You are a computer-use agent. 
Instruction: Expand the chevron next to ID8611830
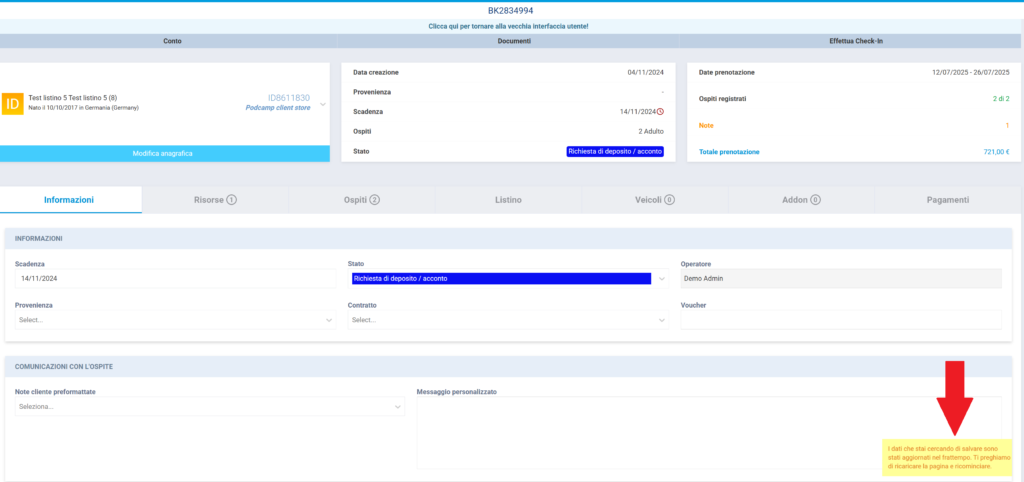coord(322,104)
